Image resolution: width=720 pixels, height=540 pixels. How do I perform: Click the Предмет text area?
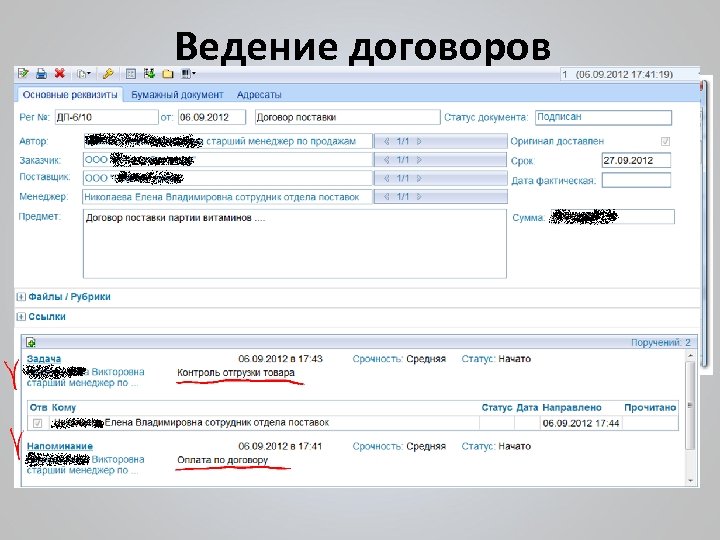[295, 244]
